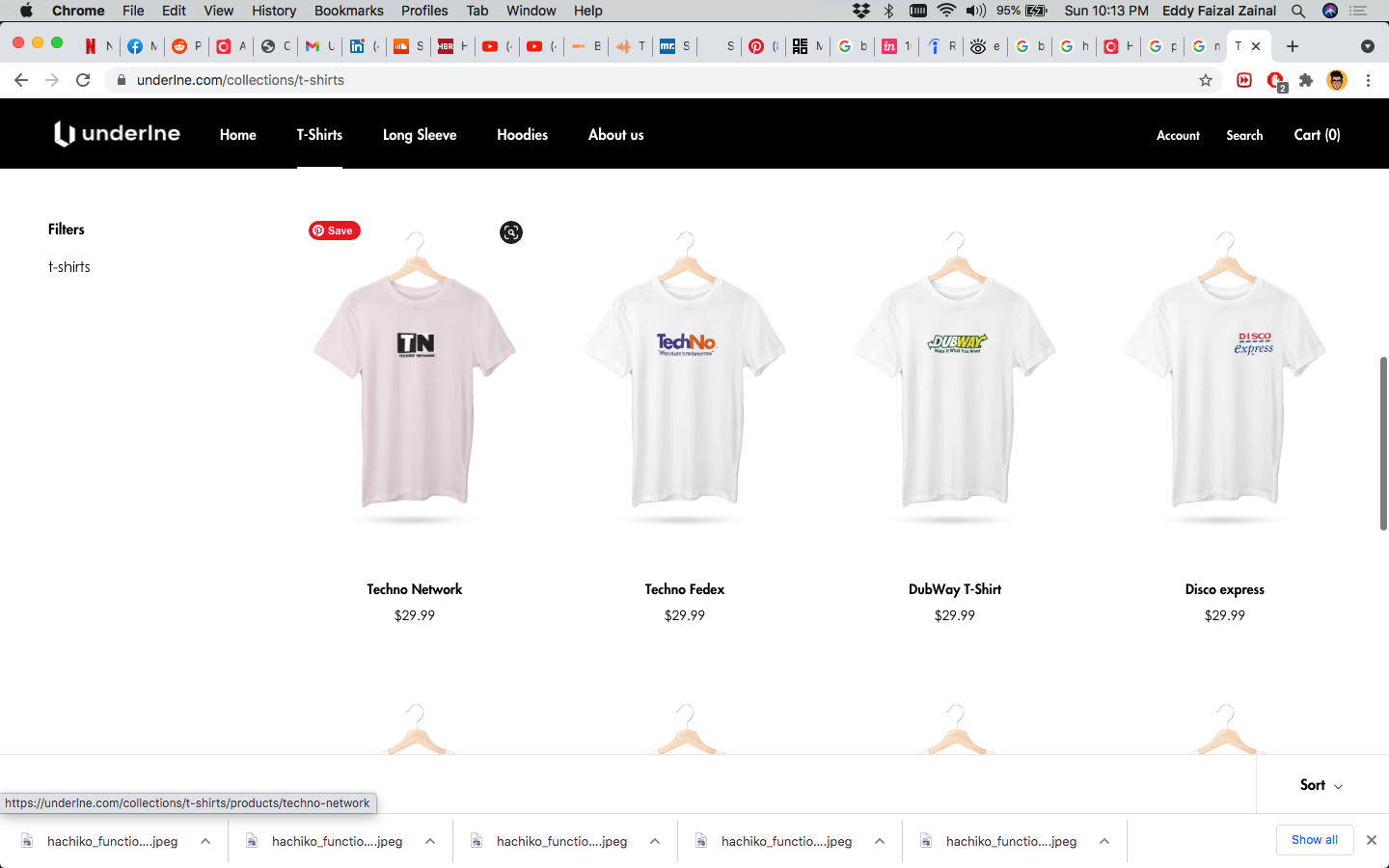This screenshot has width=1389, height=868.
Task: Click the Techno Network product title
Action: (x=415, y=589)
